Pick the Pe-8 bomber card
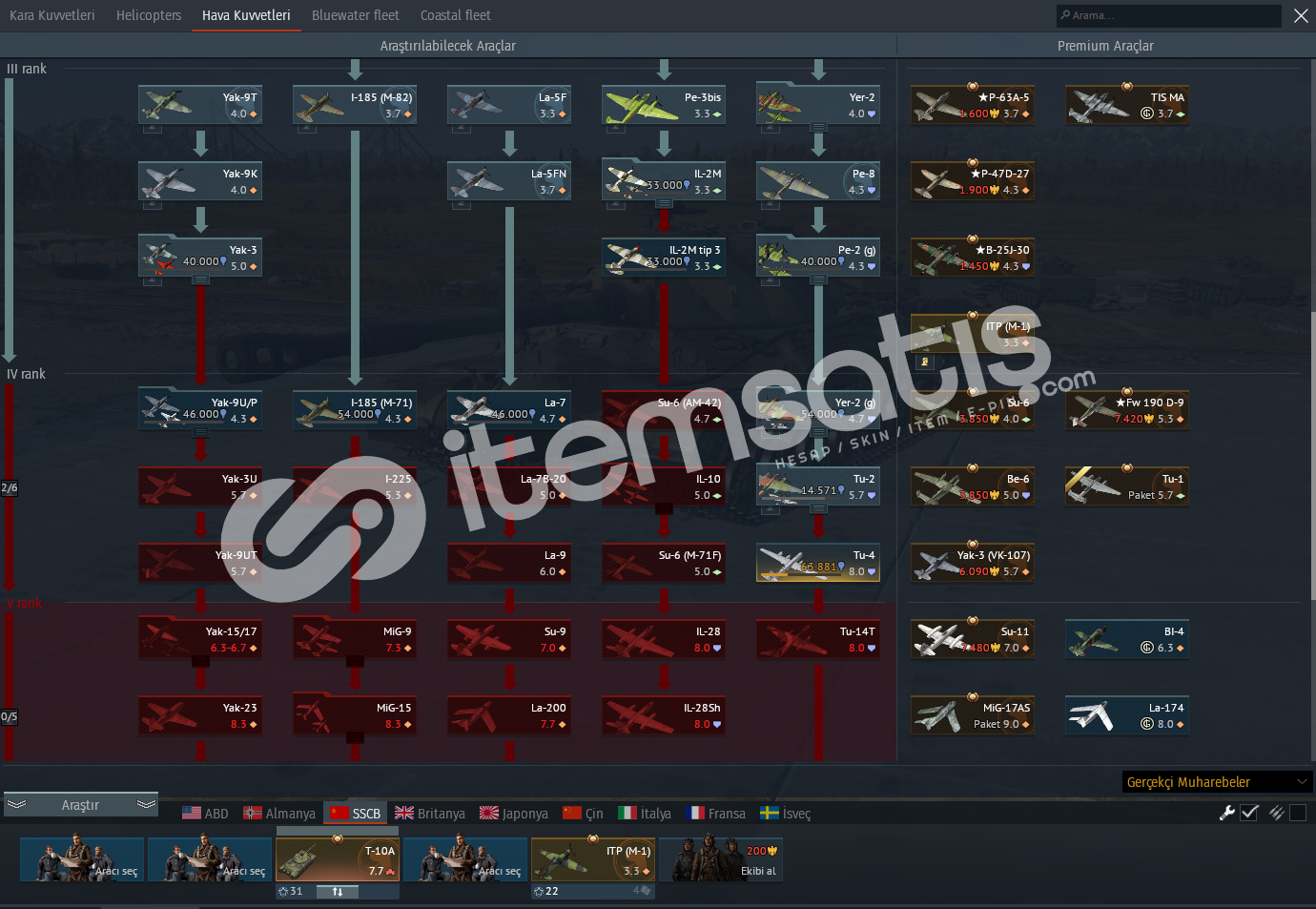 818,181
